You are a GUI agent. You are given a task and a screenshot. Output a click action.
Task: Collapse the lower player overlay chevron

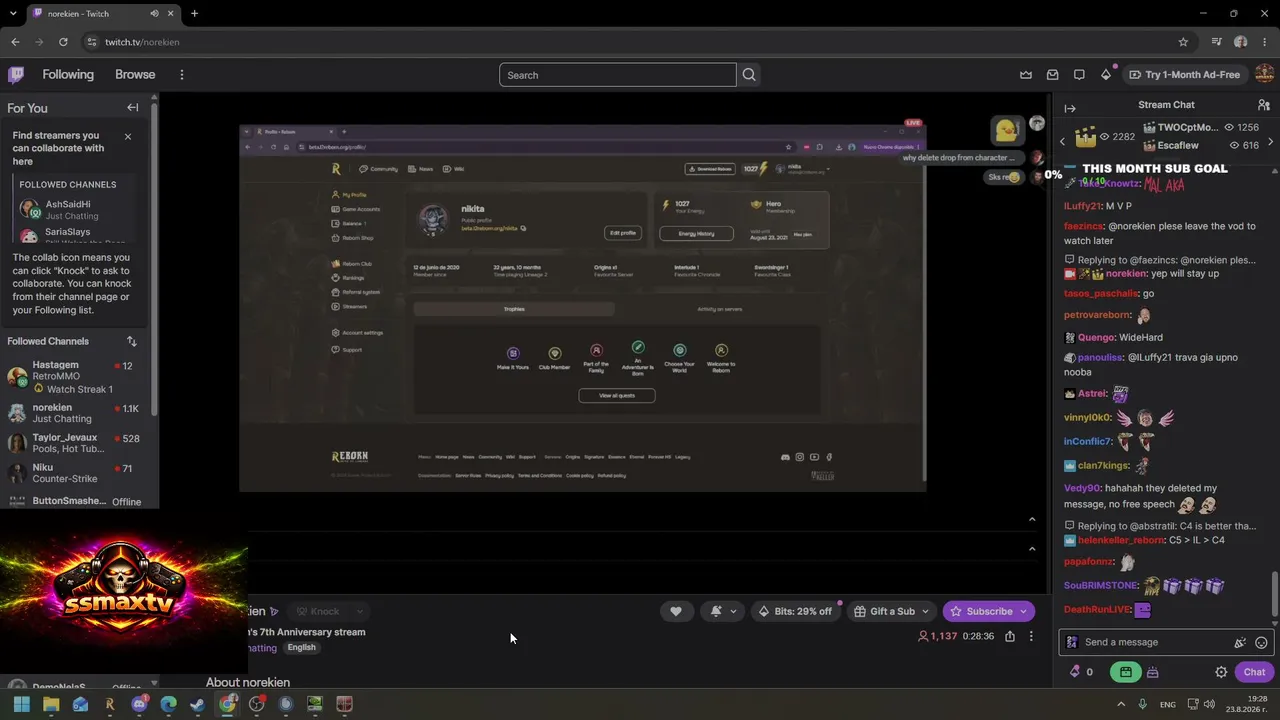tap(1032, 548)
